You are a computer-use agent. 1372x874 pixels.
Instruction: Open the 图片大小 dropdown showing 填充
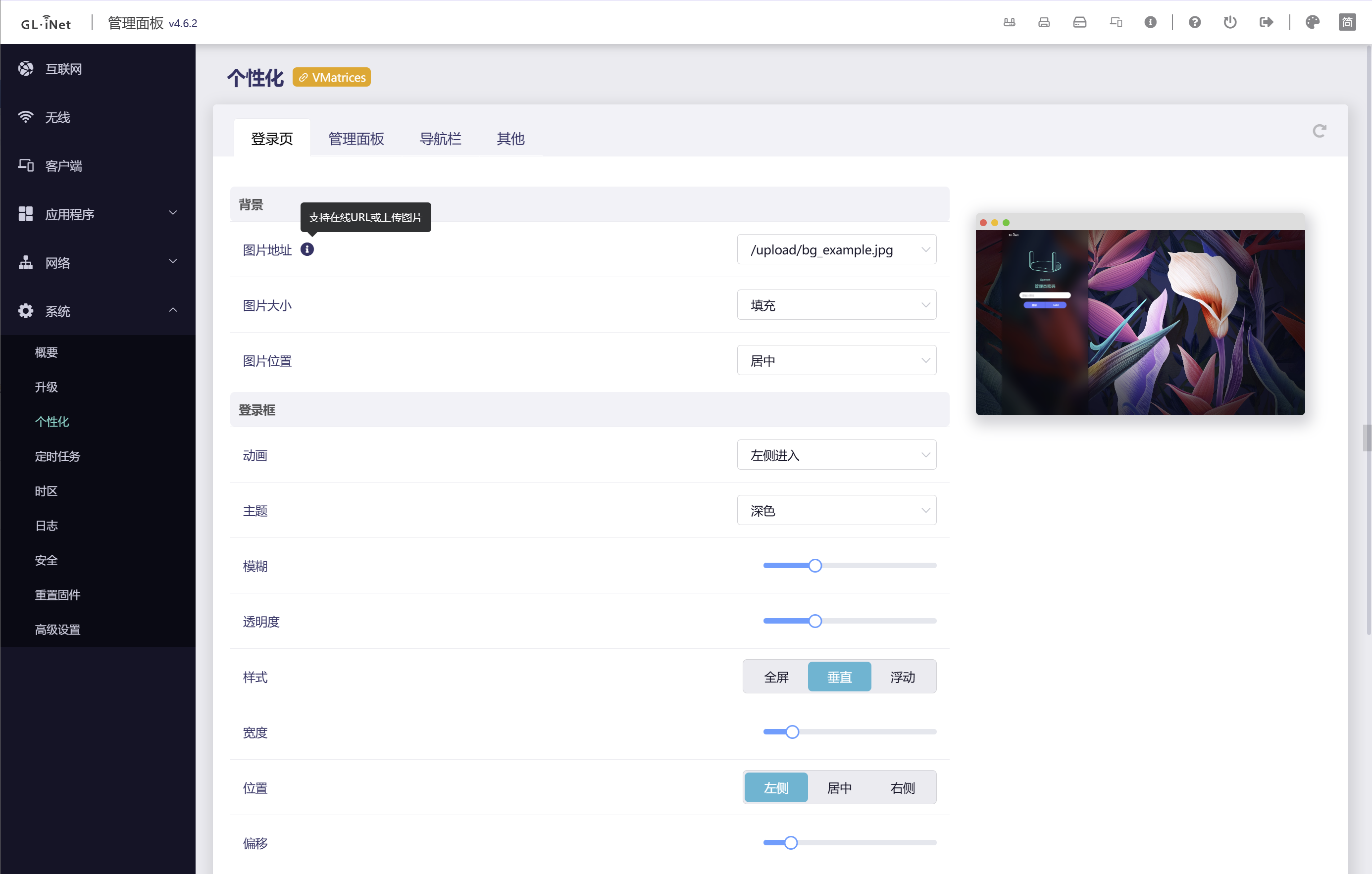point(836,305)
